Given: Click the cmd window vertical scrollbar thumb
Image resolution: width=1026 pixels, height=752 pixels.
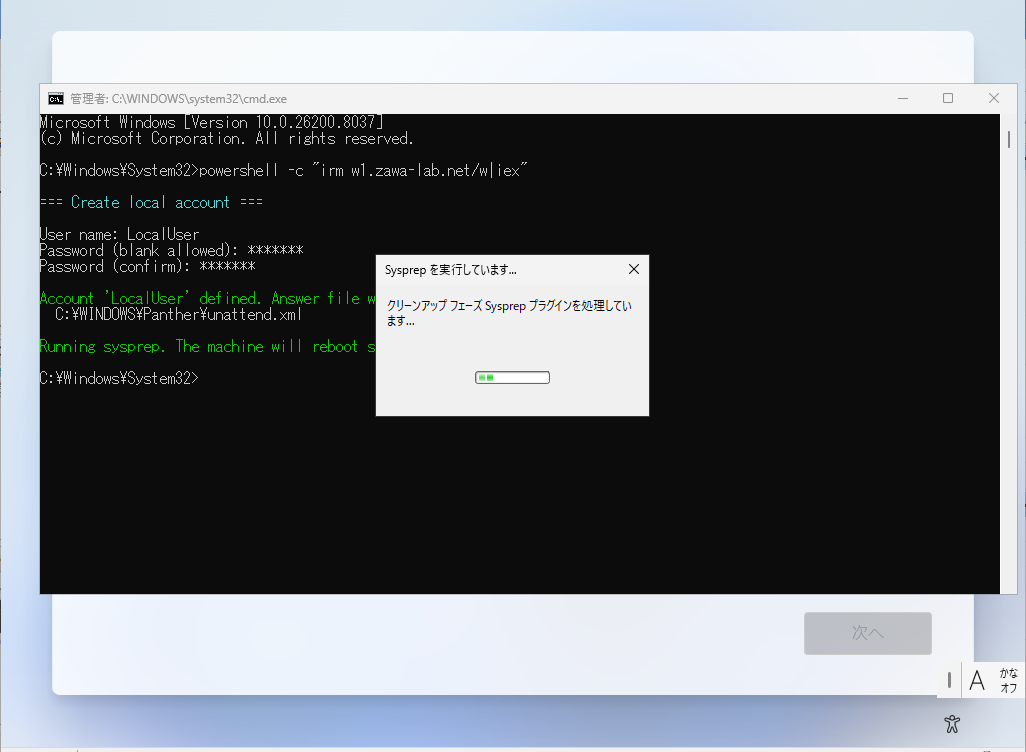Looking at the screenshot, I should [x=1008, y=139].
